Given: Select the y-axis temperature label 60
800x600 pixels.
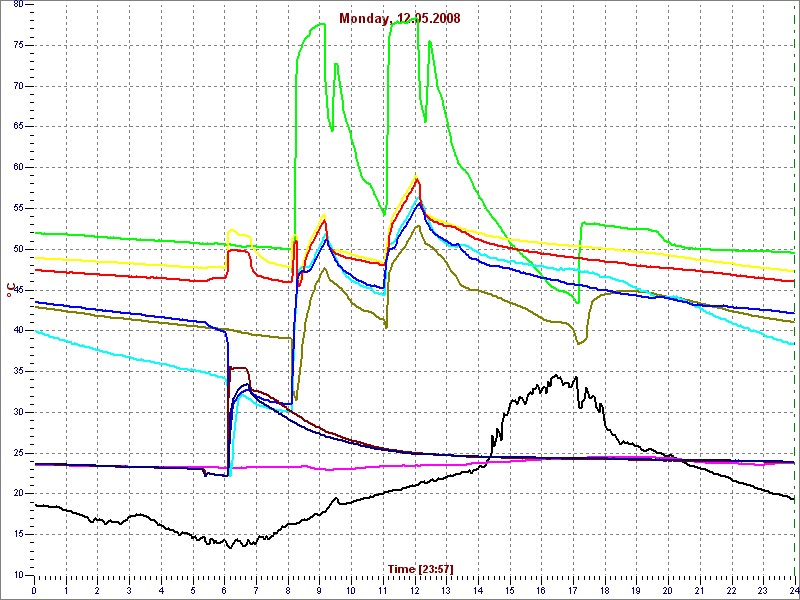Looking at the screenshot, I should [x=18, y=167].
